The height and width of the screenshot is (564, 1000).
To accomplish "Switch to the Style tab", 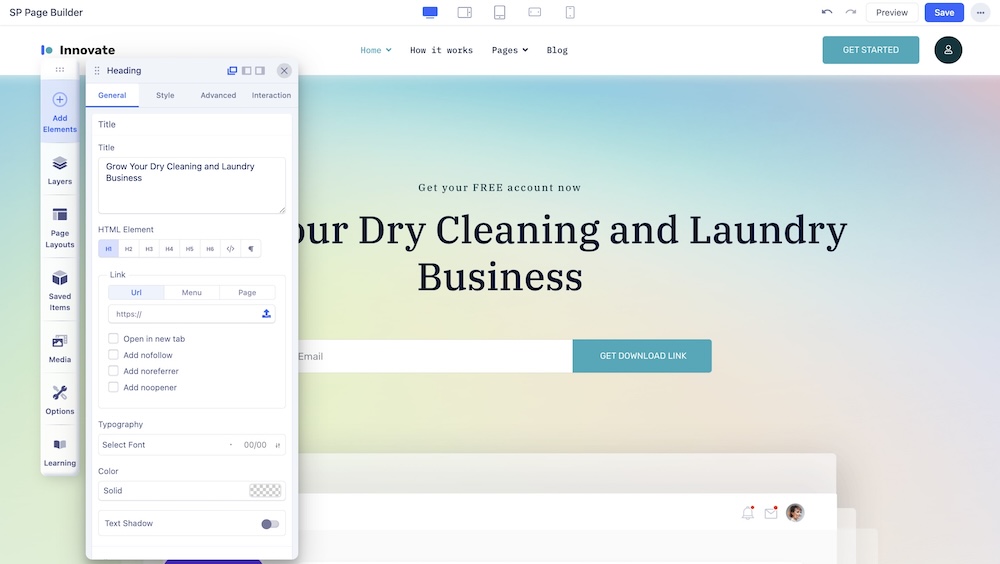I will point(165,95).
